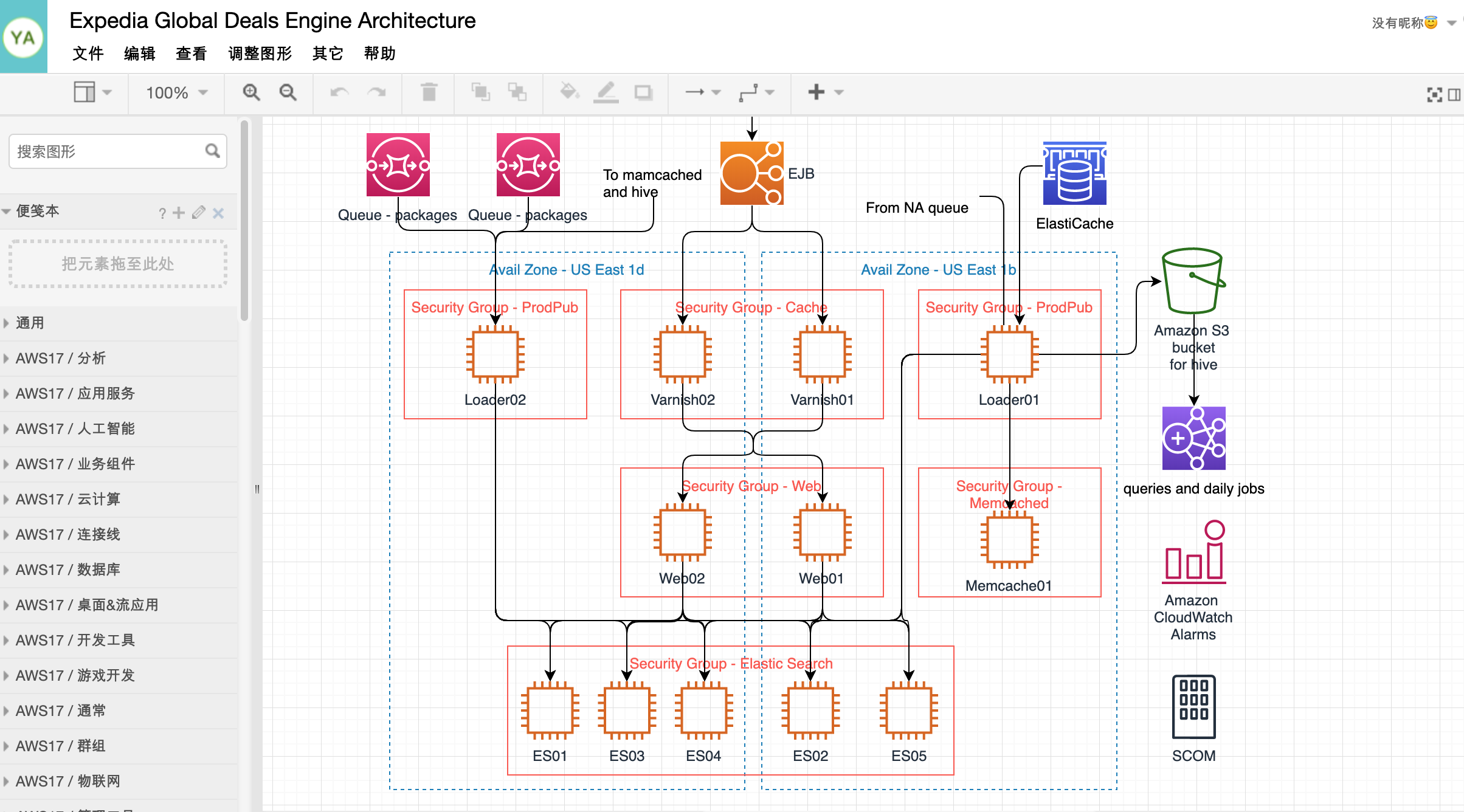Click the zoom out magnifier button
The width and height of the screenshot is (1464, 812).
[287, 92]
